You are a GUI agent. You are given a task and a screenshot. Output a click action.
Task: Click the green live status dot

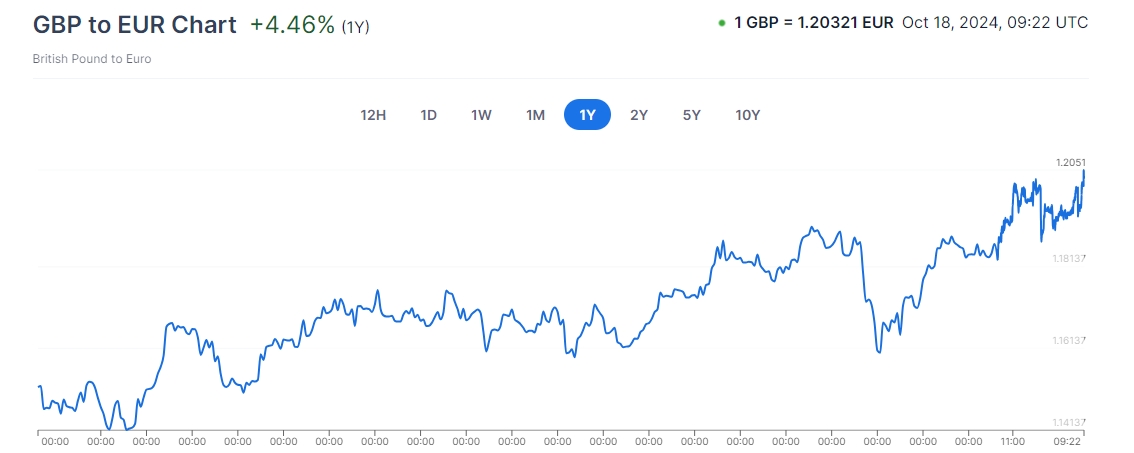[722, 23]
